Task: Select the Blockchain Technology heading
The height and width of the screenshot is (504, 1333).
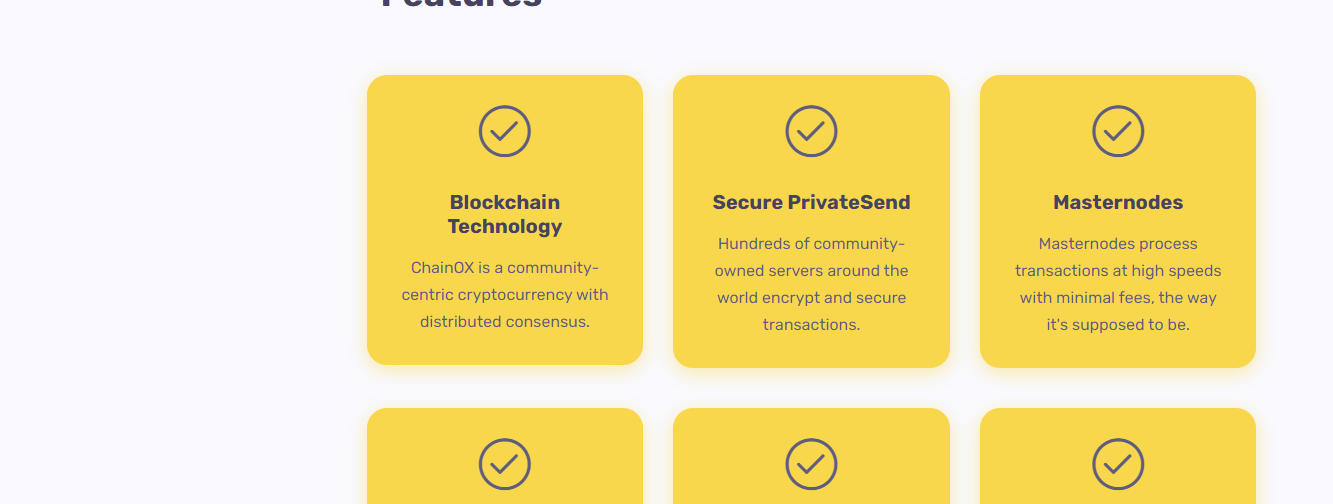Action: pos(505,214)
